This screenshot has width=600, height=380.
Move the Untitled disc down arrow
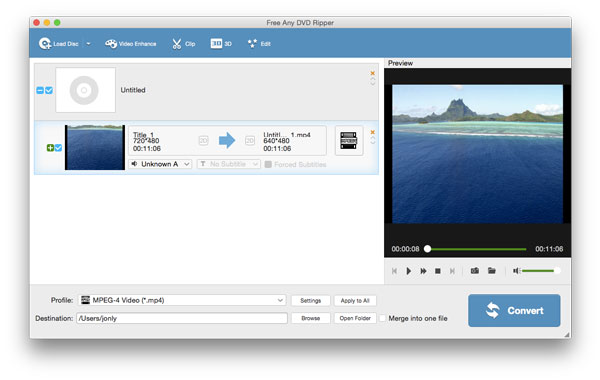point(373,83)
